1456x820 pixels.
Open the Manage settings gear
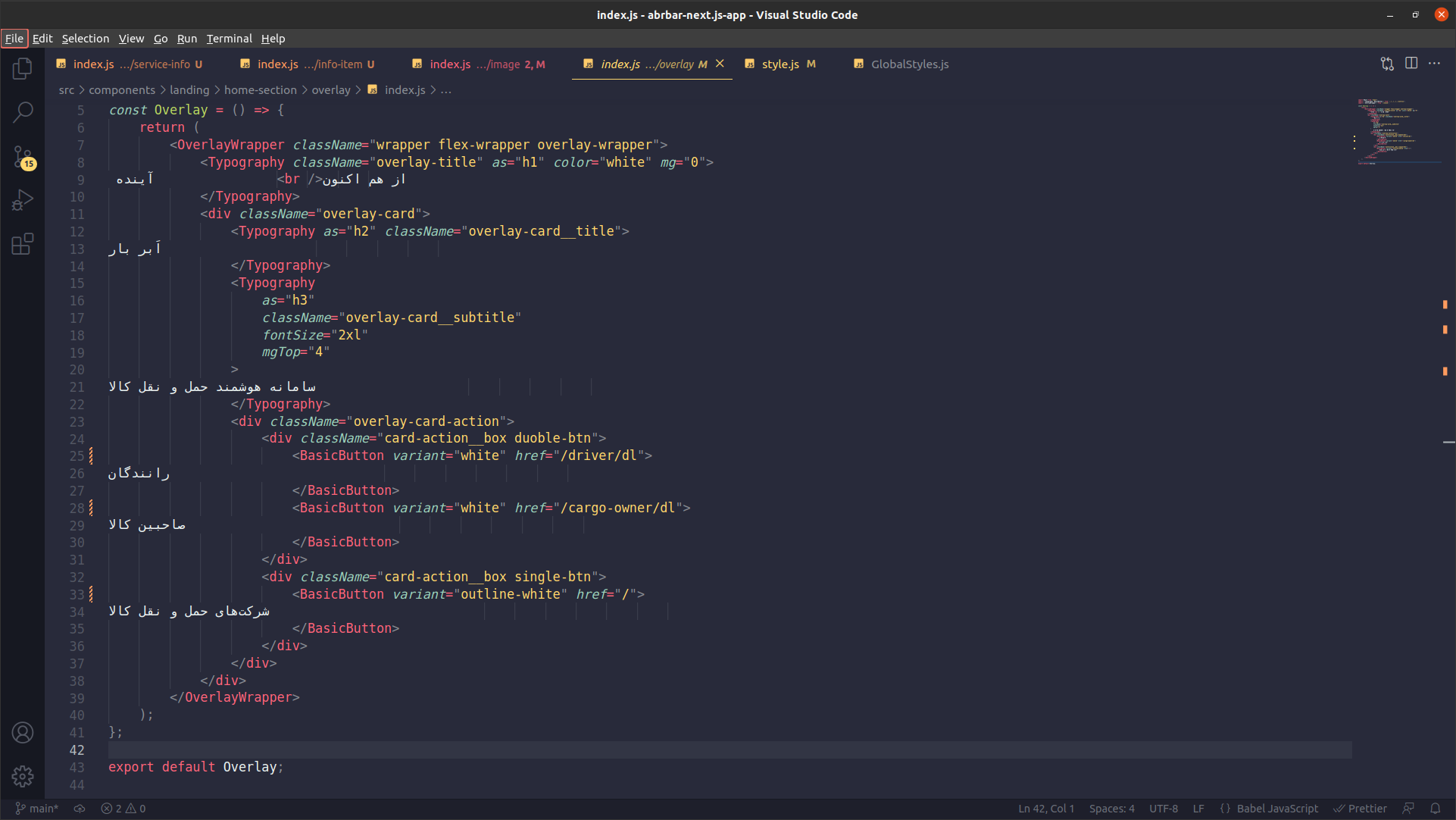pyautogui.click(x=22, y=777)
